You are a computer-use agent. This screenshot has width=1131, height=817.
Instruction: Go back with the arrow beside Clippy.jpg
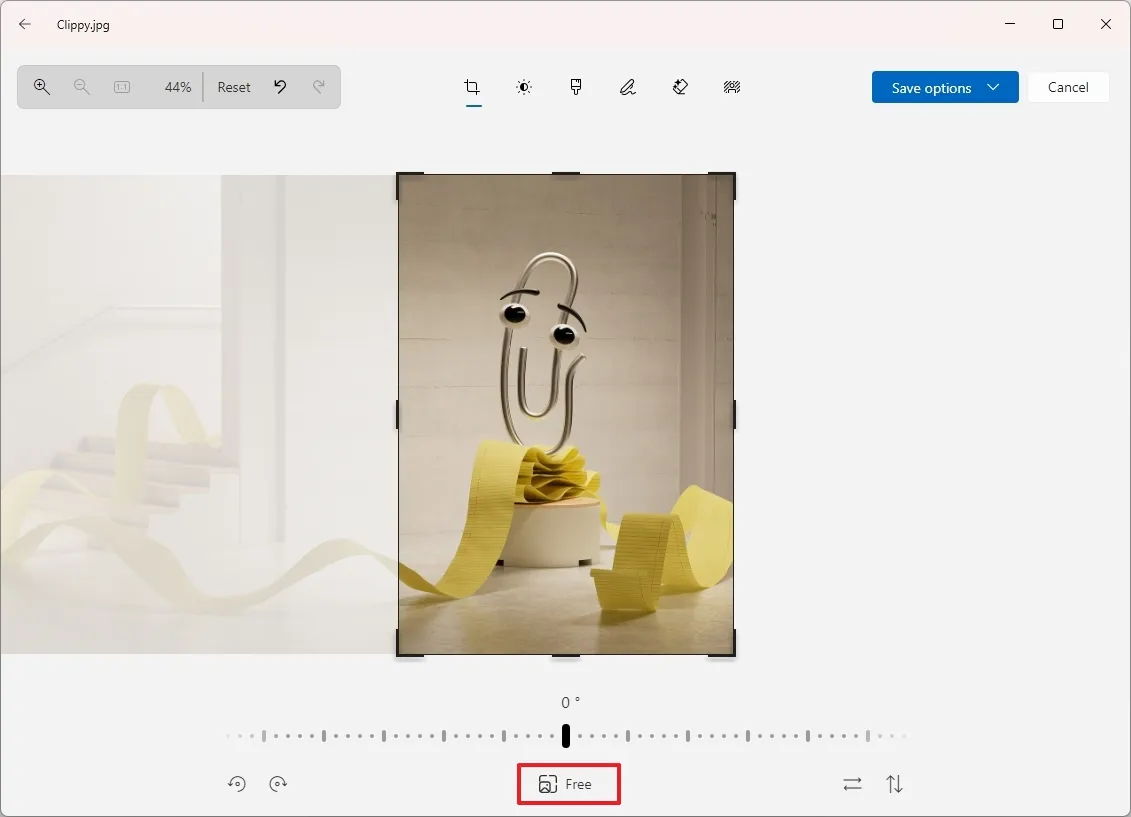24,24
